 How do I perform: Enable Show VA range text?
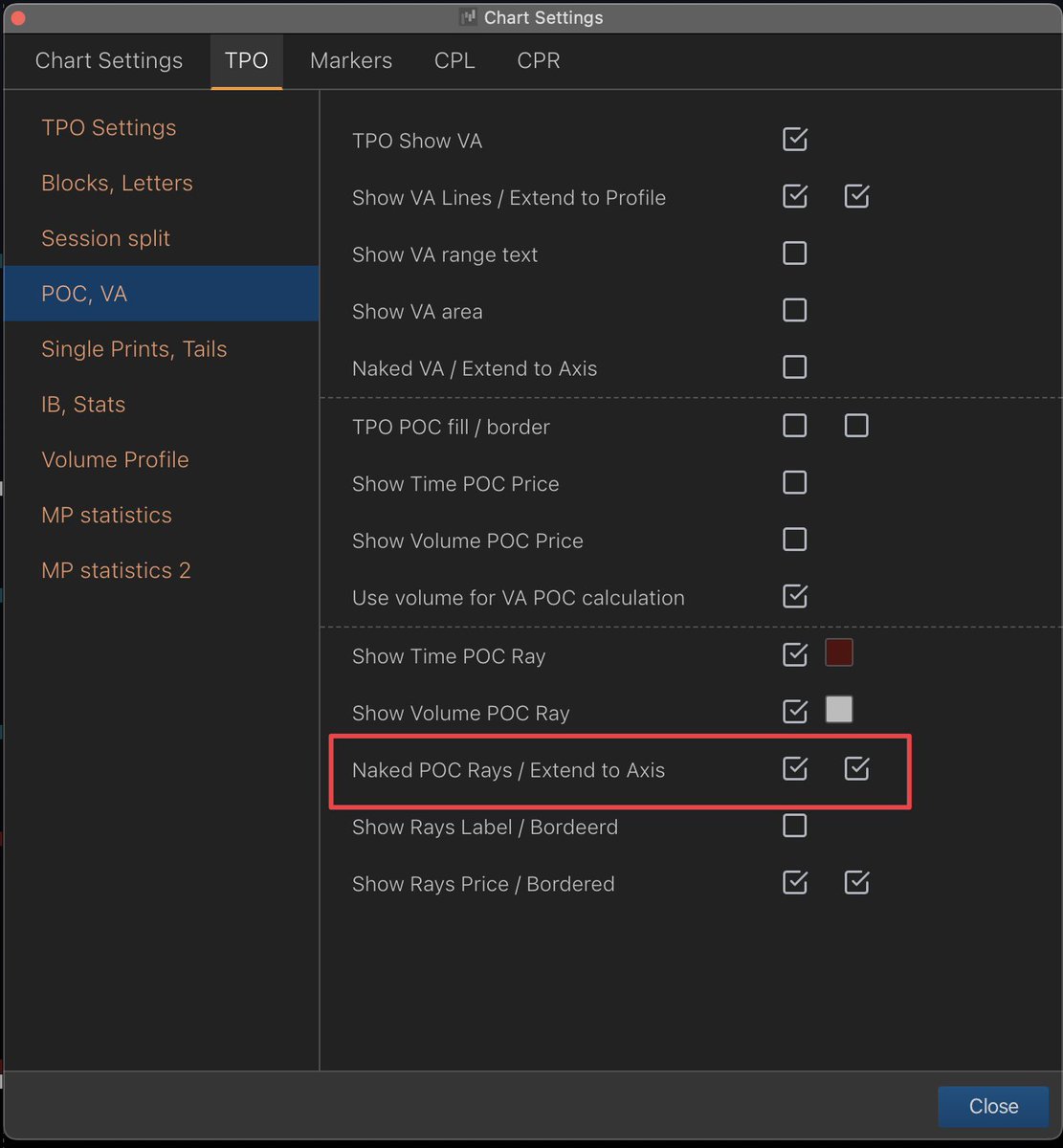click(795, 254)
